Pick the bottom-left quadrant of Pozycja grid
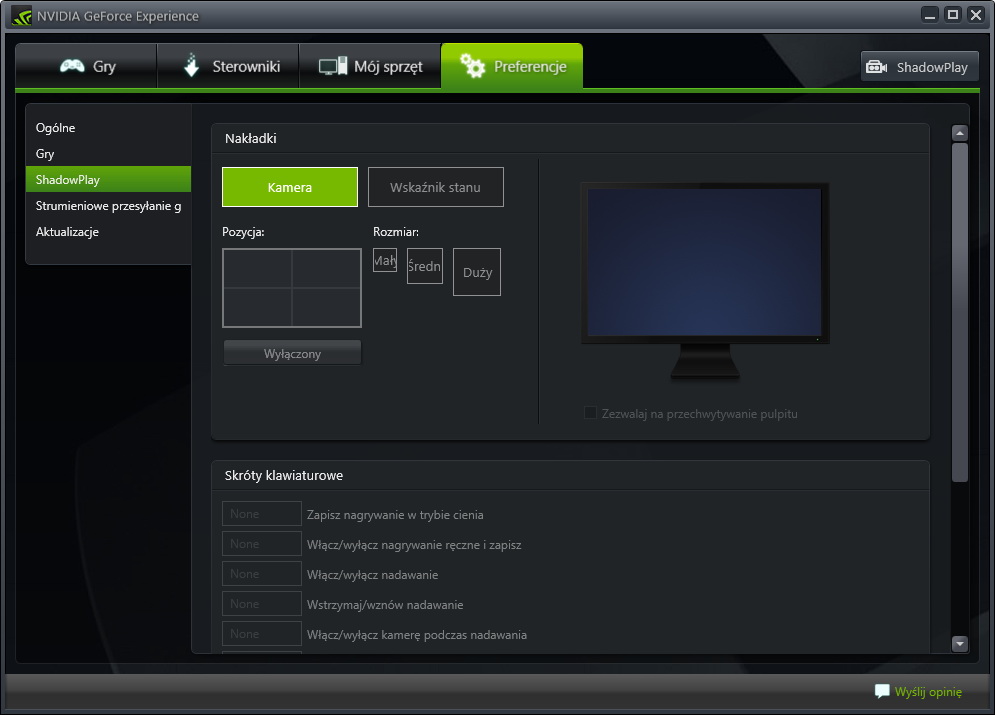The height and width of the screenshot is (715, 995). [x=258, y=307]
